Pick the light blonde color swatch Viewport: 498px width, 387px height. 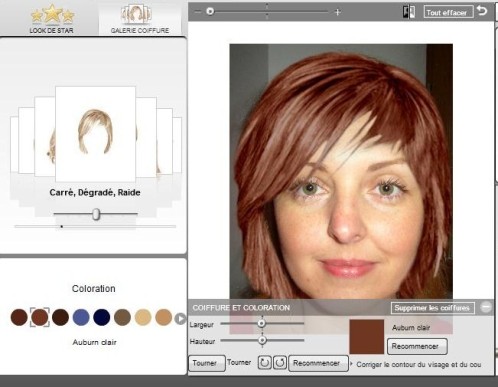143,317
